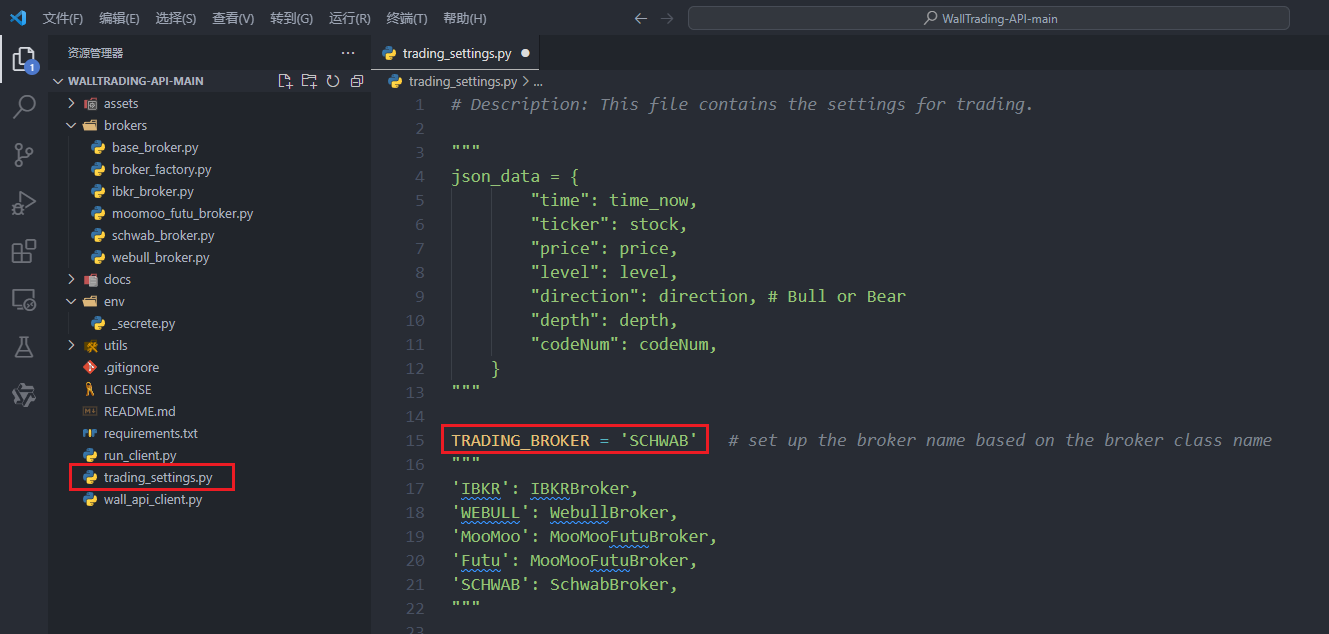1329x634 pixels.
Task: Open the Search view in activity bar
Action: tap(24, 107)
